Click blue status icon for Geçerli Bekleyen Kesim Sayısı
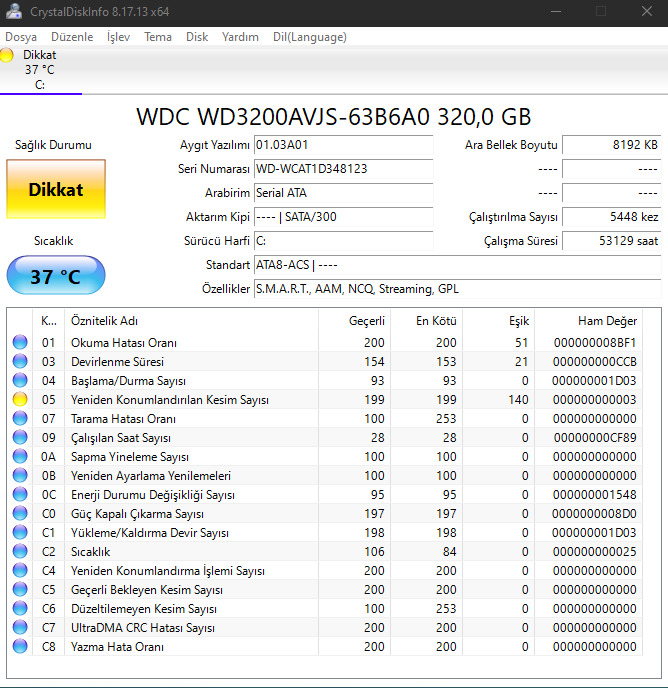 [x=20, y=589]
